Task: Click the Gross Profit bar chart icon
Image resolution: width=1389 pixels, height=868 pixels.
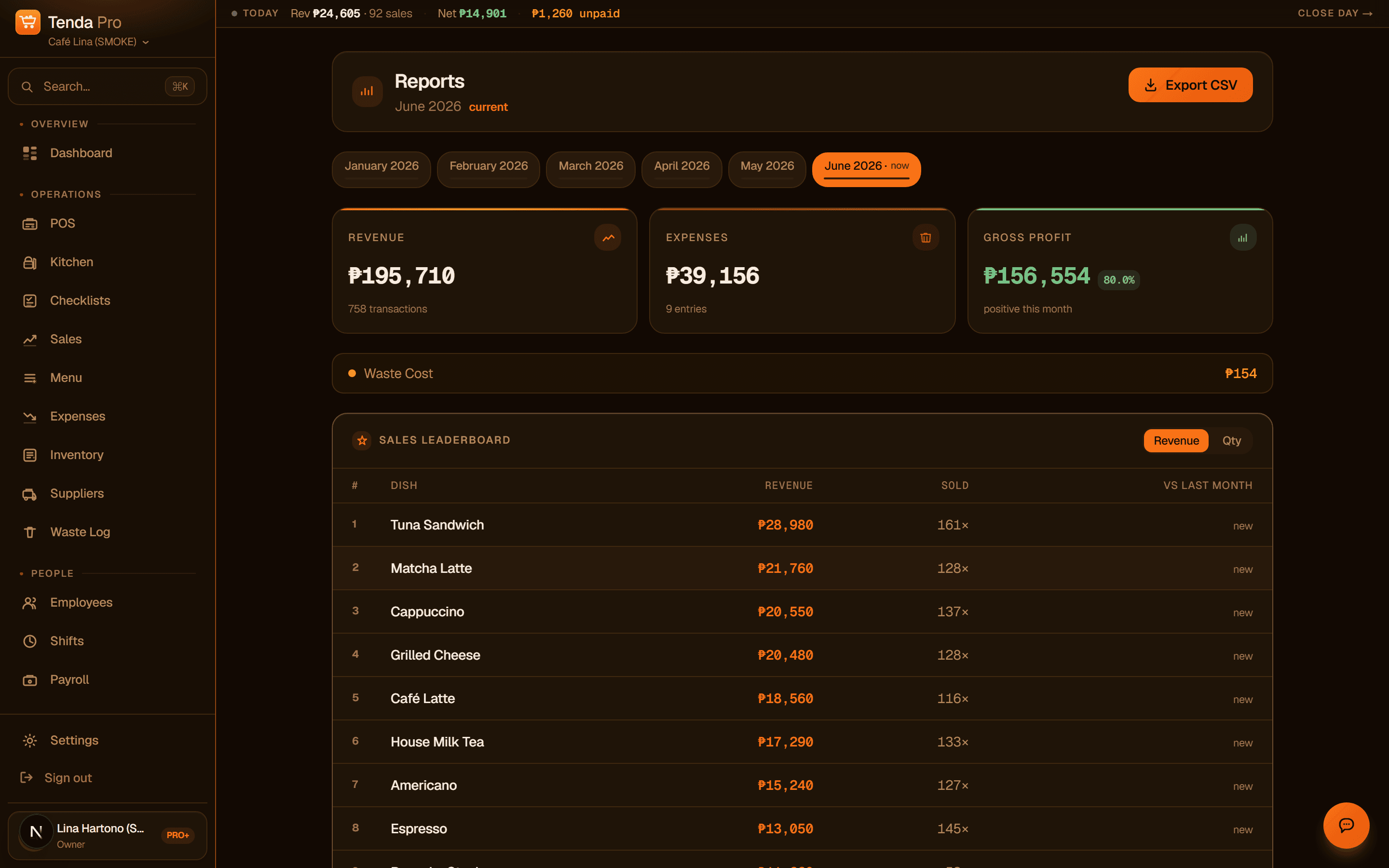Action: [1243, 238]
